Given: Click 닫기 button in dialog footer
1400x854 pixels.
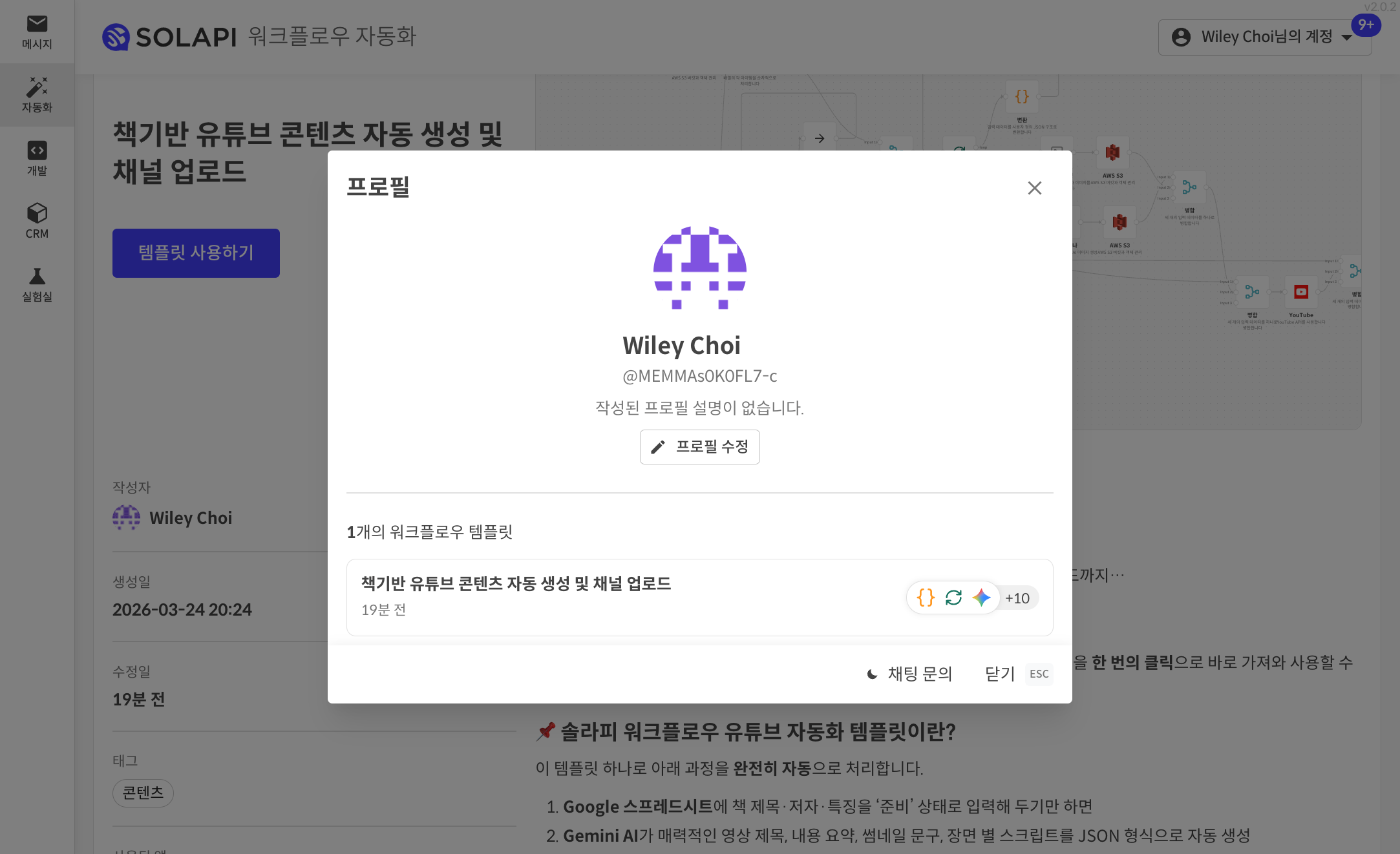Looking at the screenshot, I should coord(1000,674).
